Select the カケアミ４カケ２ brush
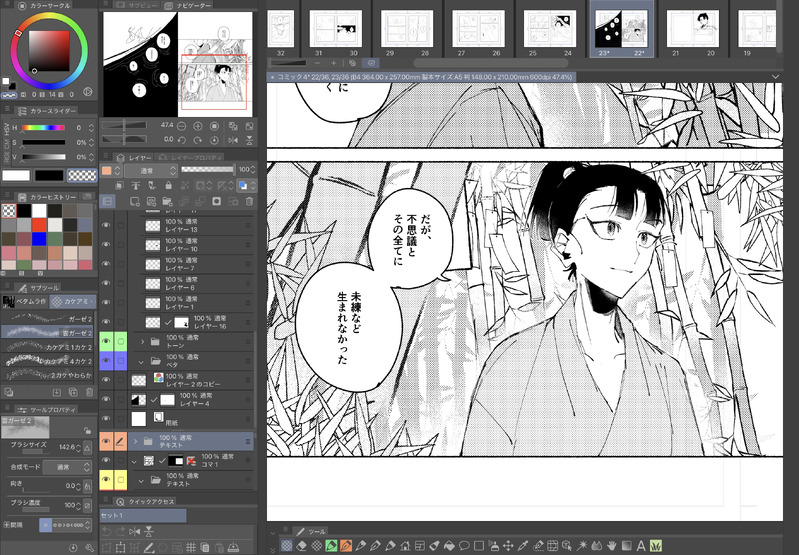Screen dimensions: 799x555 [x=48, y=361]
